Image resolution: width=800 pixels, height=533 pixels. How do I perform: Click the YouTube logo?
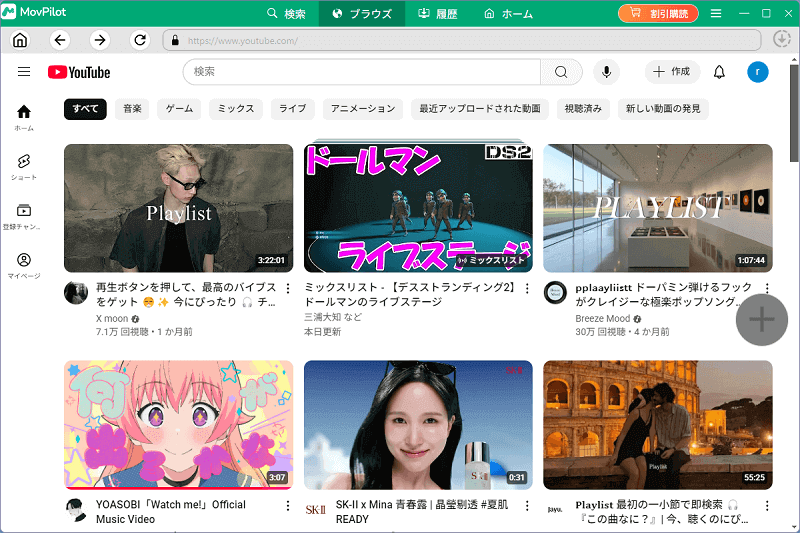tap(79, 72)
